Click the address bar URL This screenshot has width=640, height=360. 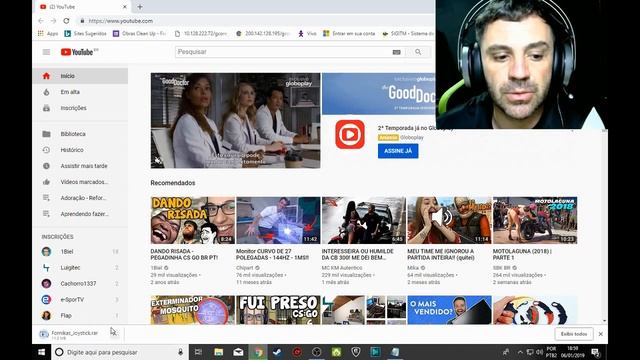click(121, 21)
